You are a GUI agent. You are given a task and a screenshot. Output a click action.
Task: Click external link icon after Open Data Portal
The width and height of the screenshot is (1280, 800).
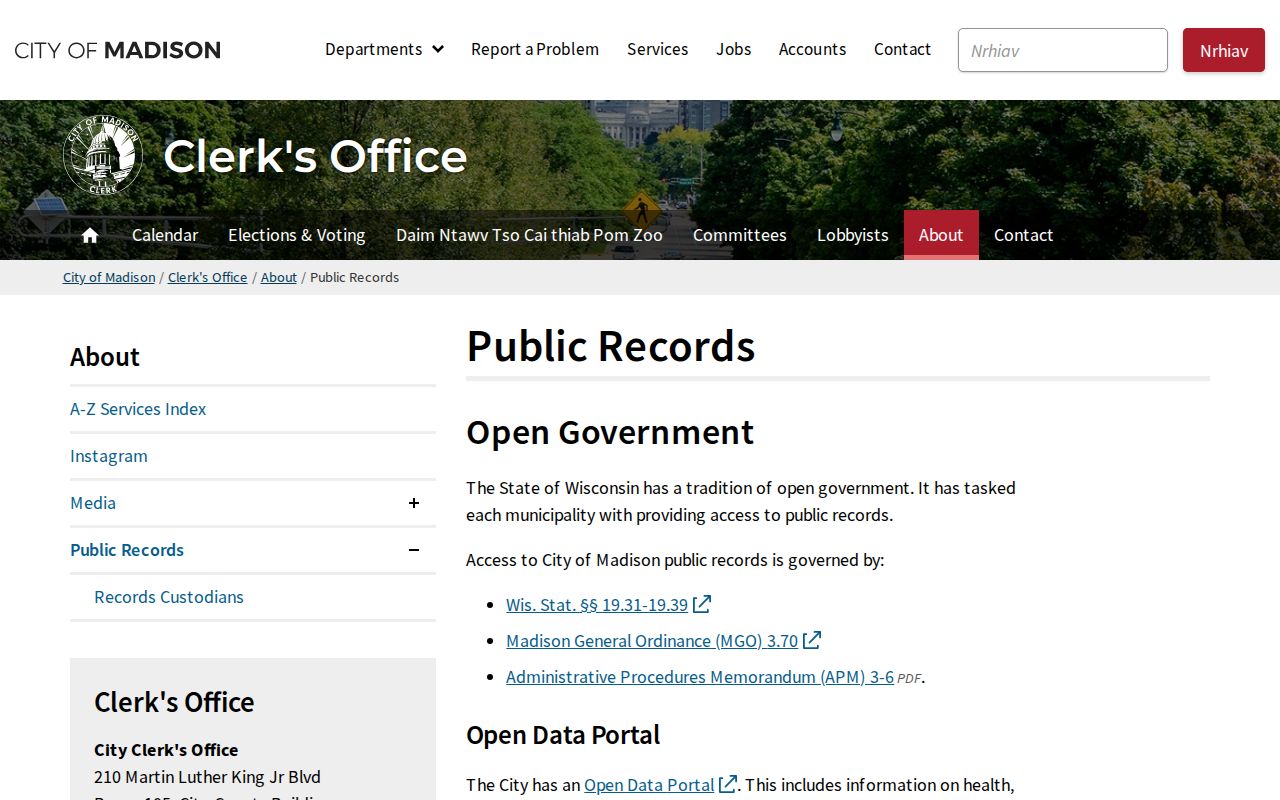728,784
